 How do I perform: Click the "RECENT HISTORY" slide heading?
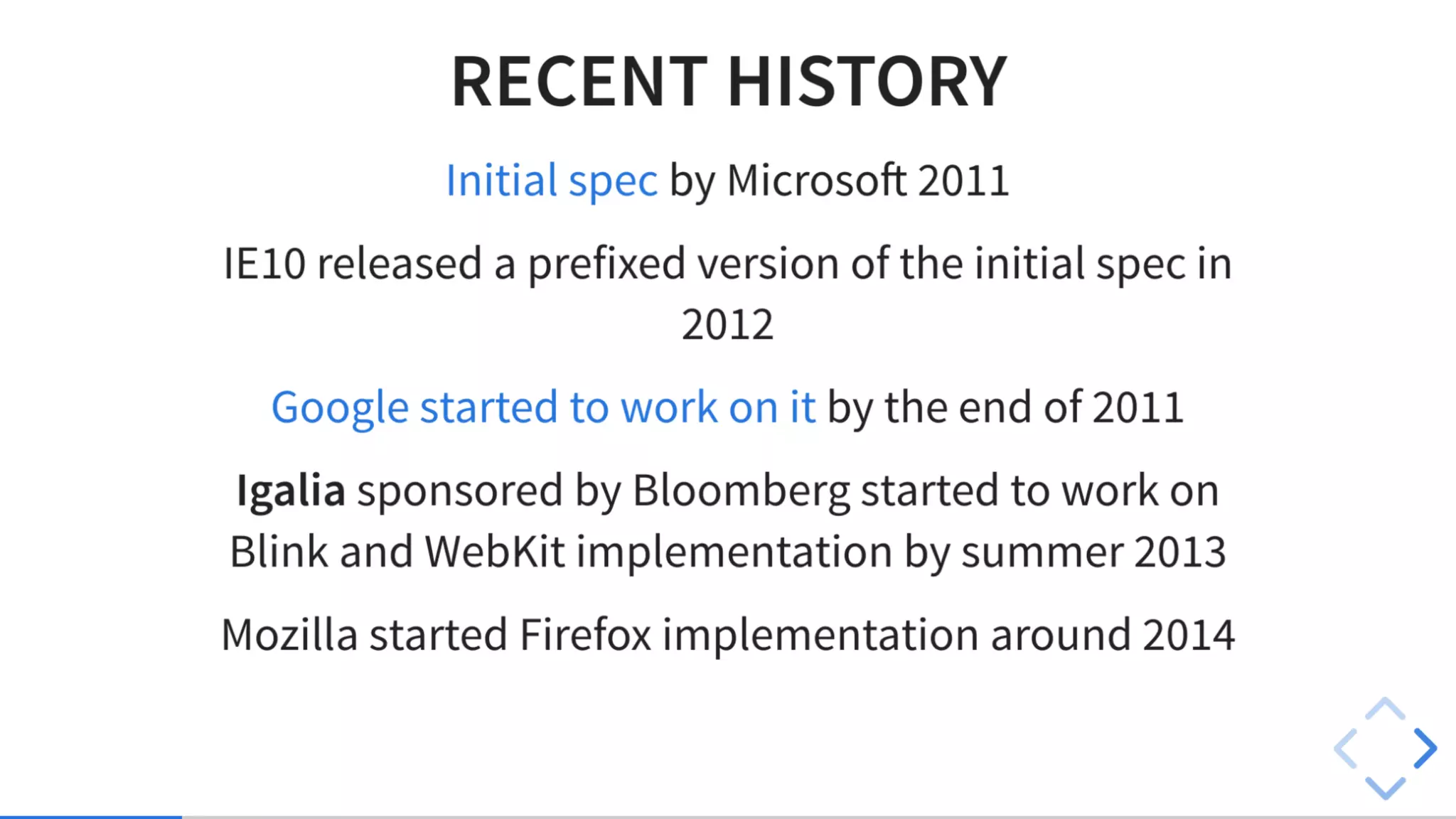[729, 81]
